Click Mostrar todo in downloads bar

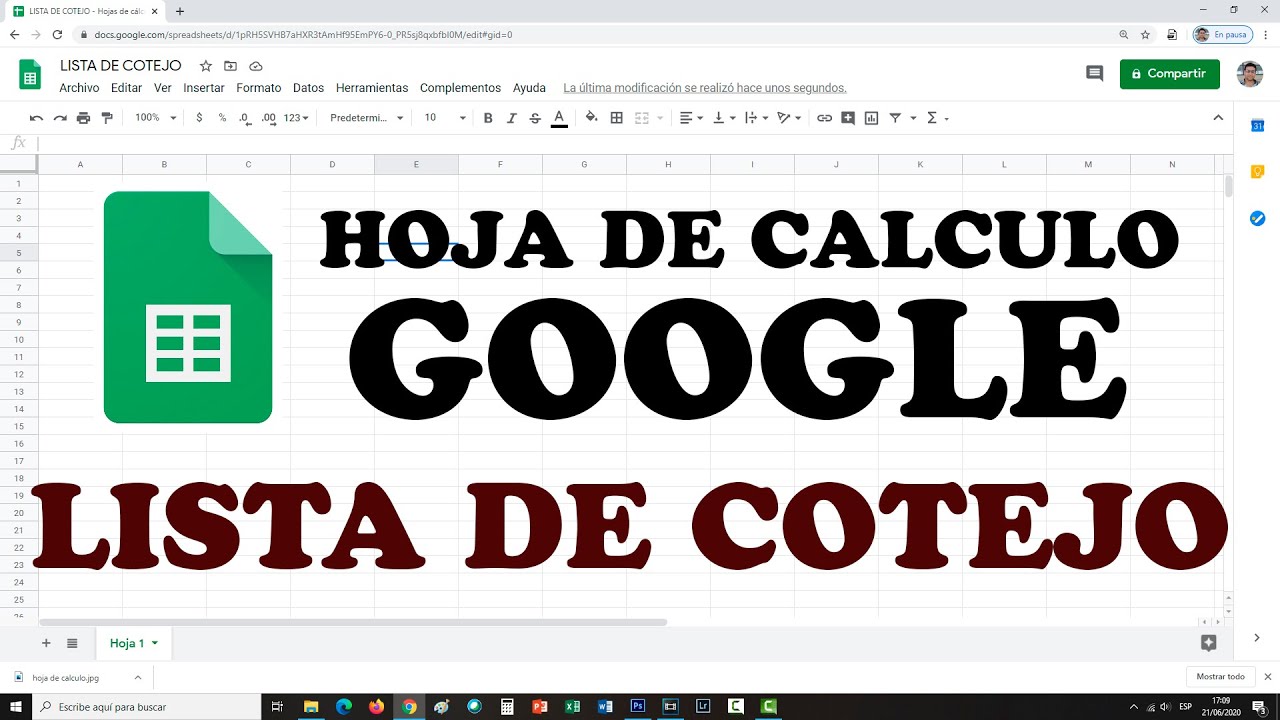pos(1221,677)
